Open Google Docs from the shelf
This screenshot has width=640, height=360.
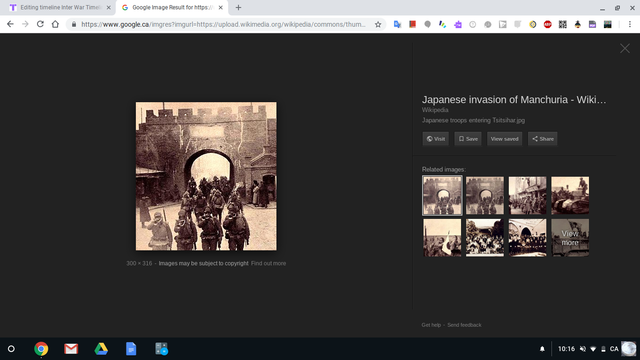[131, 349]
